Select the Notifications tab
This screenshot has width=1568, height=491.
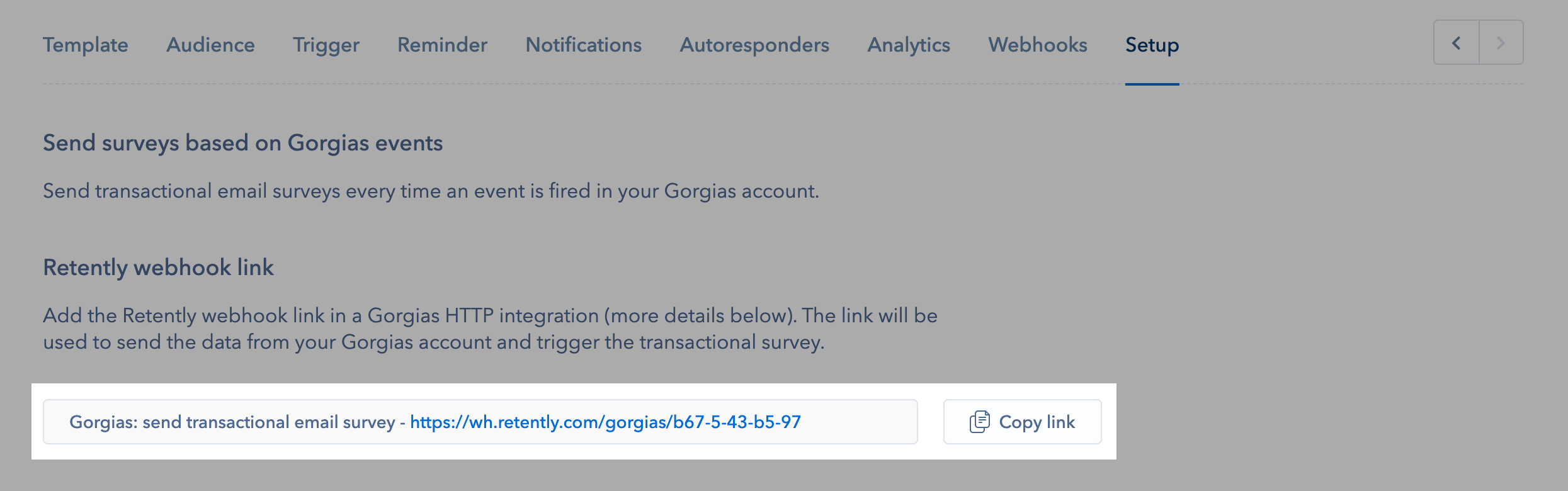click(584, 45)
